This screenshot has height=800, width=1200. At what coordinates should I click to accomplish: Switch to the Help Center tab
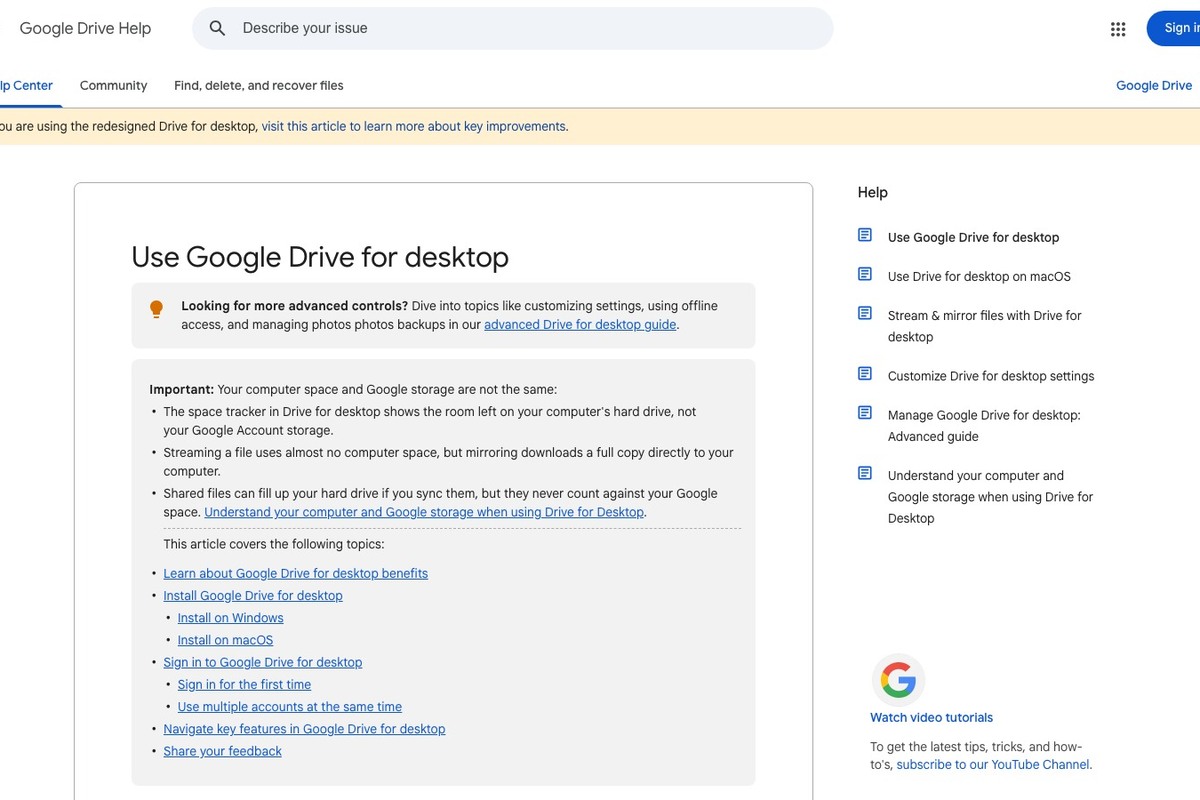pos(26,86)
